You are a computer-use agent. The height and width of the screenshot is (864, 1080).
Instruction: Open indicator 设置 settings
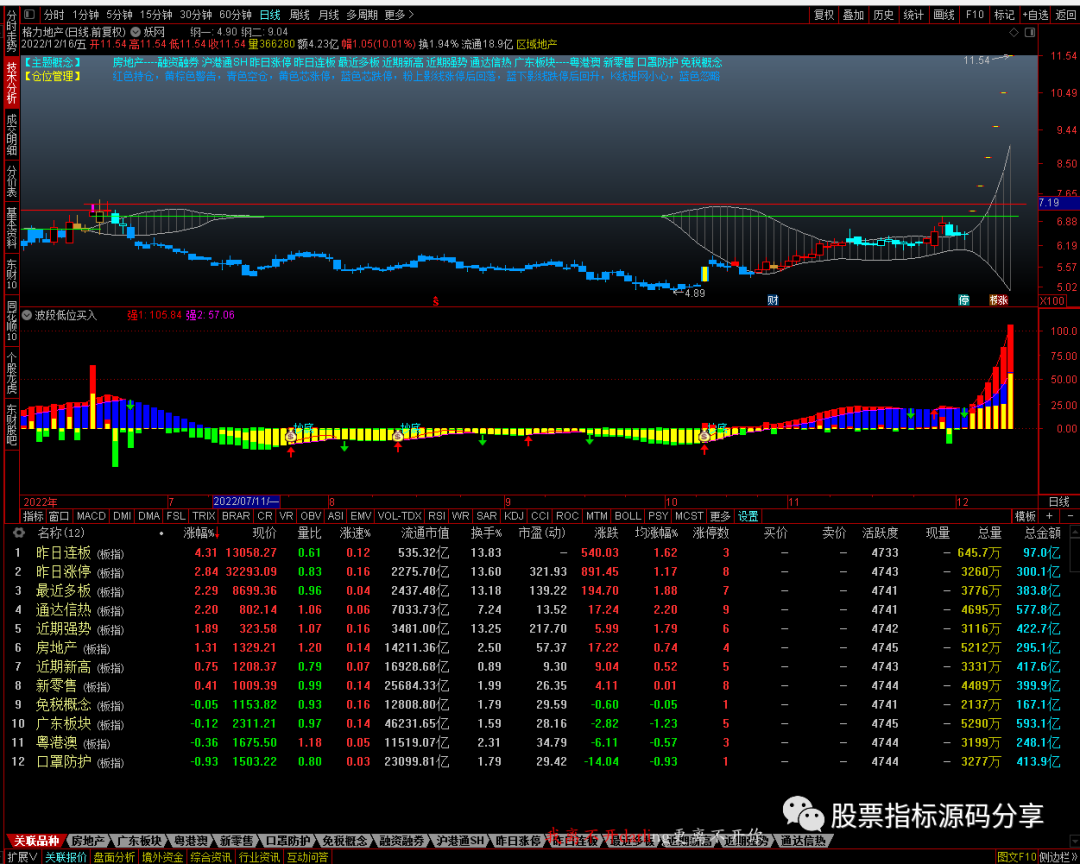click(748, 516)
